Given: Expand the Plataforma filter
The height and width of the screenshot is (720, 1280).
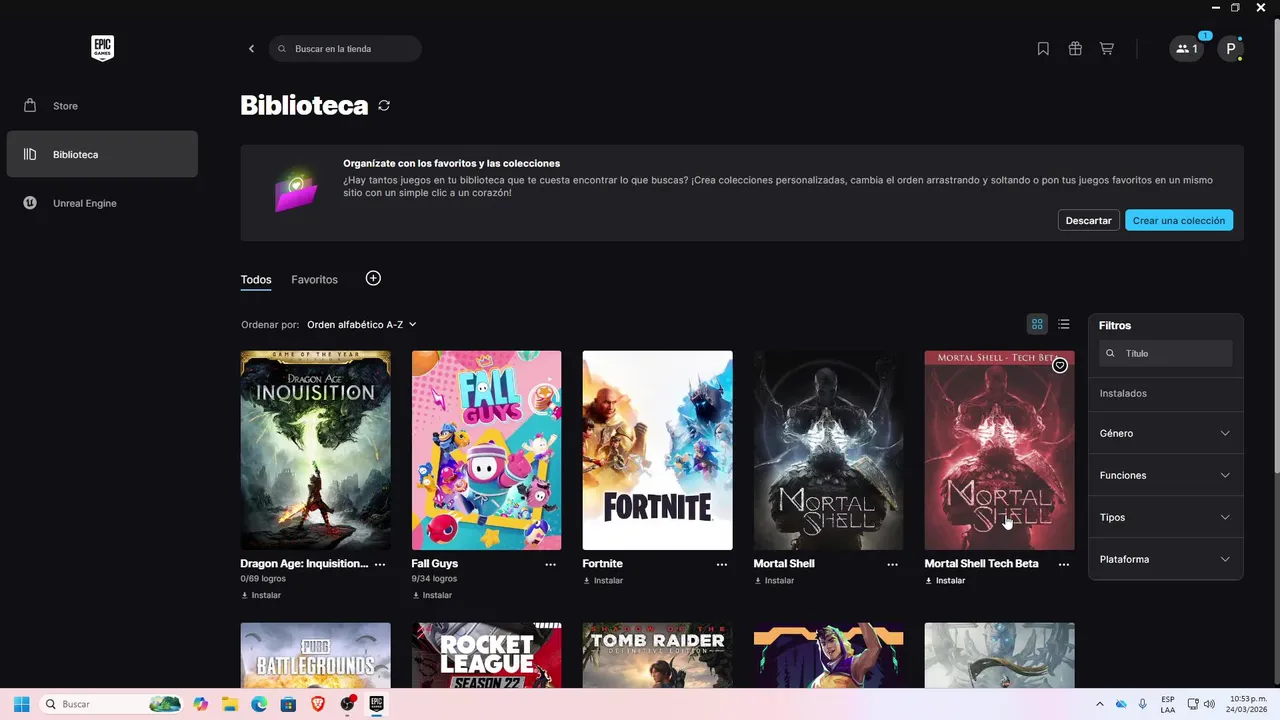Looking at the screenshot, I should click(1165, 559).
